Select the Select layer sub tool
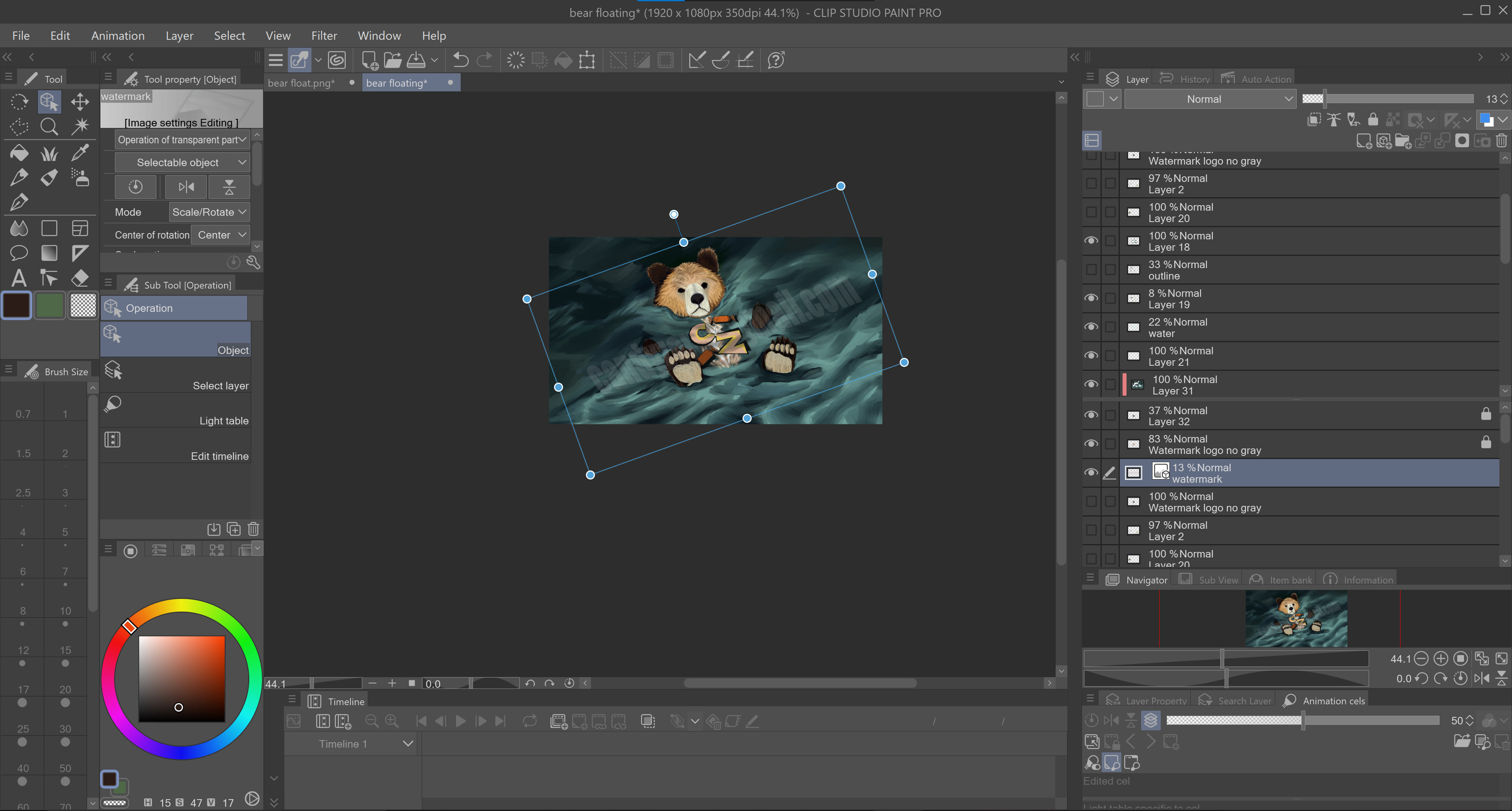Image resolution: width=1512 pixels, height=811 pixels. (x=176, y=375)
